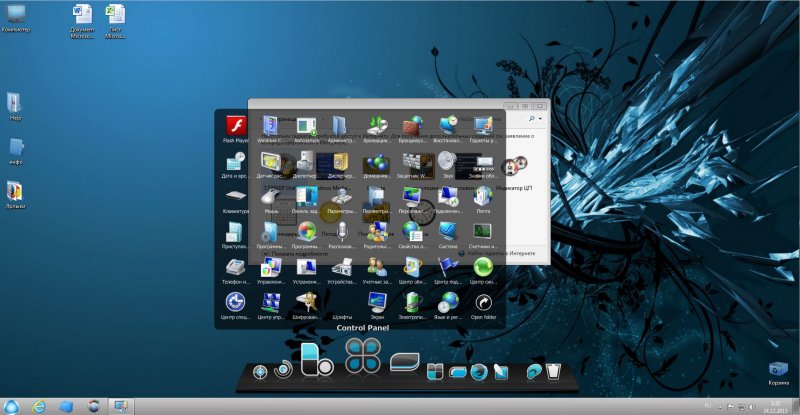
Task: Open Программы по умолчанию Windows-logo icon
Action: click(306, 232)
